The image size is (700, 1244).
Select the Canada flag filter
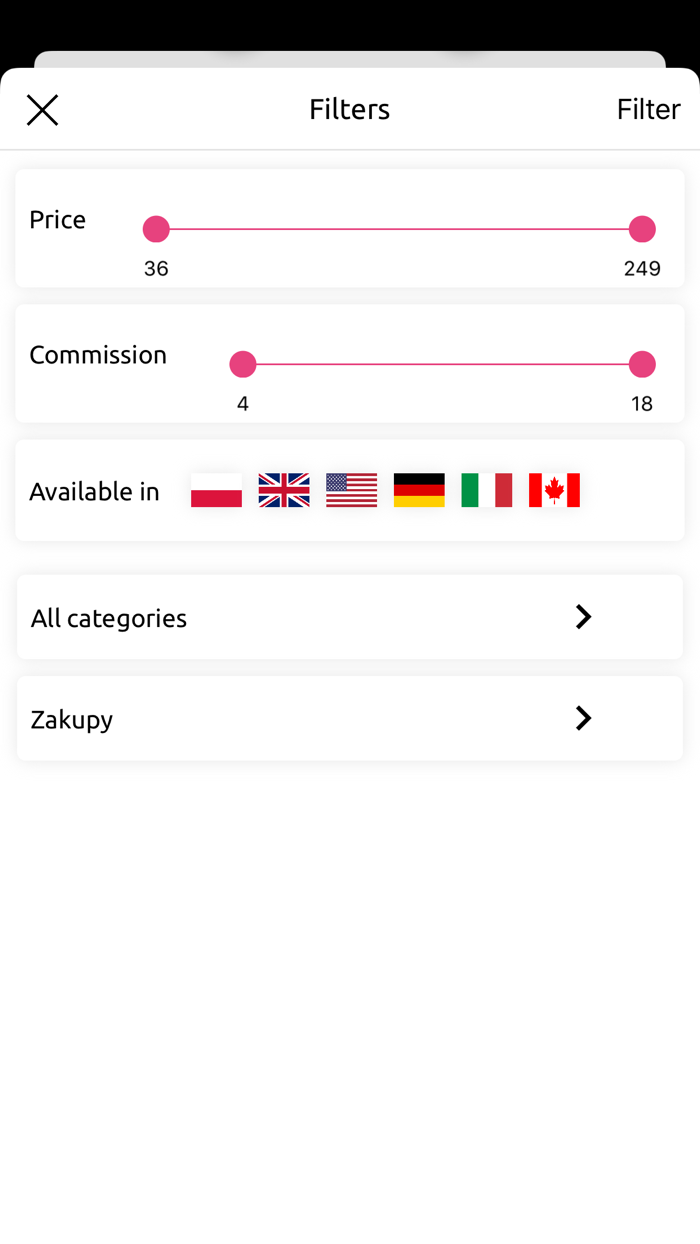[554, 490]
